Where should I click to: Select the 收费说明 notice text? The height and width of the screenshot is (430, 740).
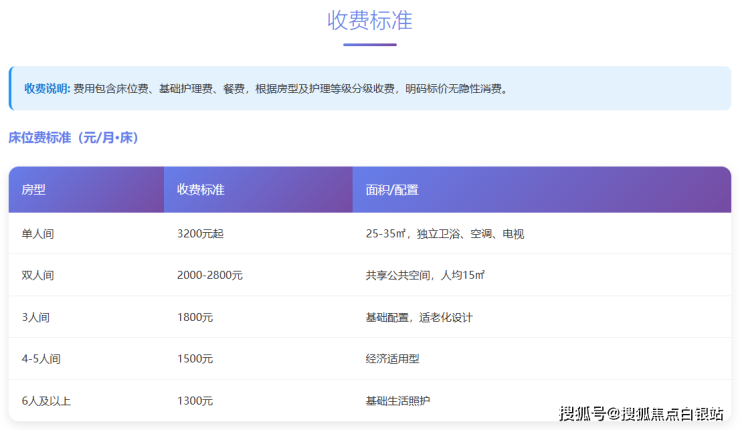click(266, 88)
